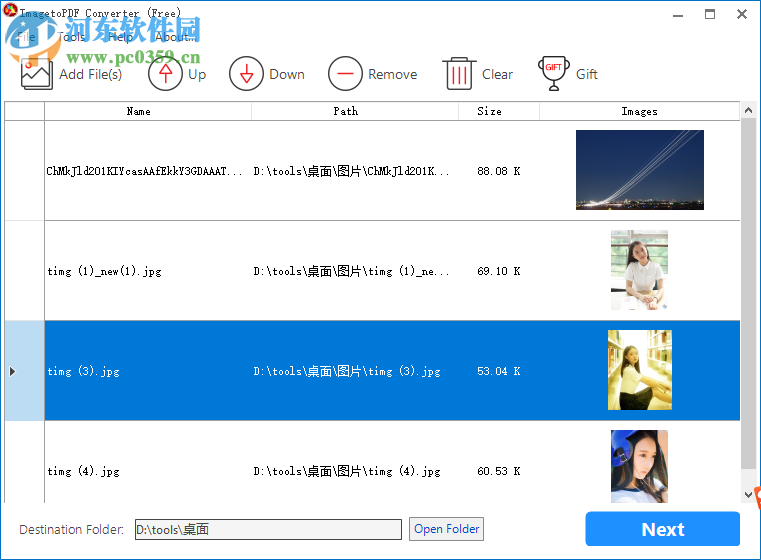Click the Add File(s) image icon
761x560 pixels.
click(36, 74)
